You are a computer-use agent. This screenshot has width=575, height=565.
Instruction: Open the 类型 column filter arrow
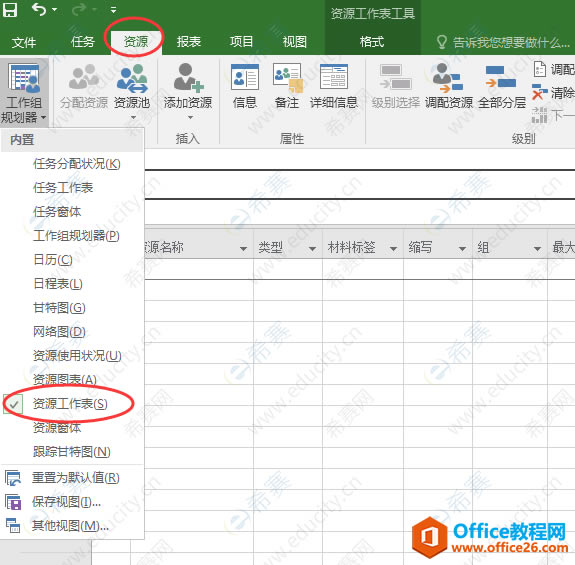[312, 249]
